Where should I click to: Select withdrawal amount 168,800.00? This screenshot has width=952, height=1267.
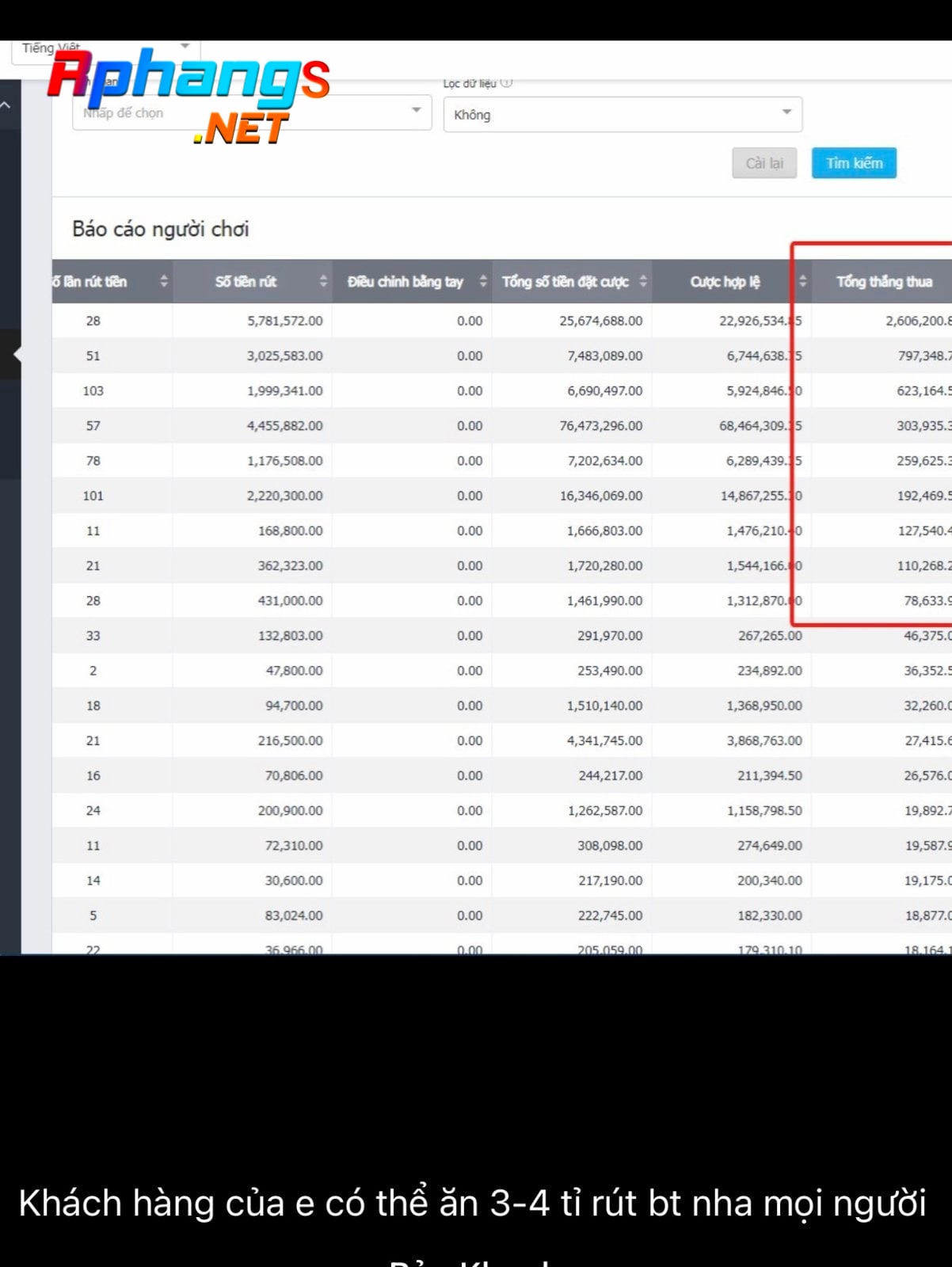(x=290, y=531)
